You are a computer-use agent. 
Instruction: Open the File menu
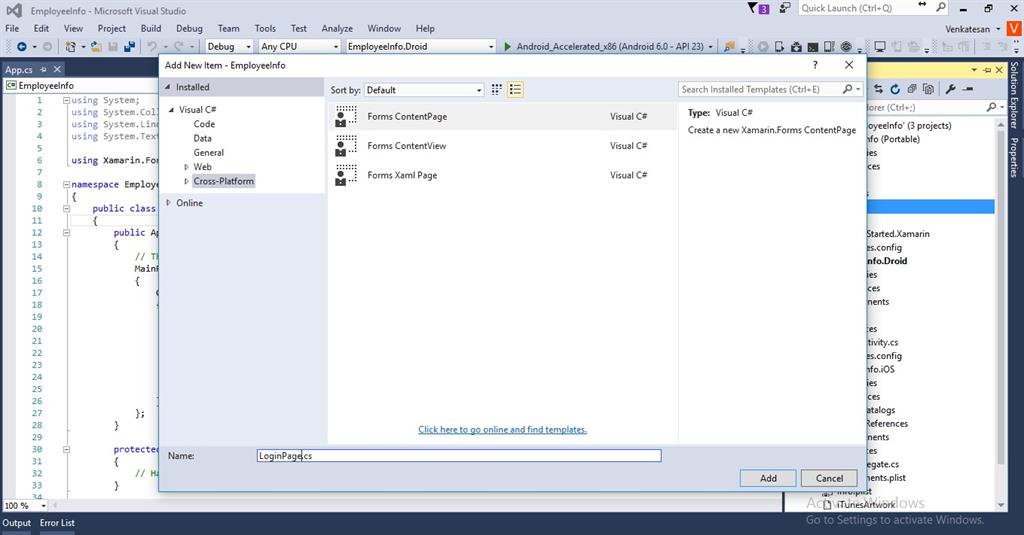[12, 29]
